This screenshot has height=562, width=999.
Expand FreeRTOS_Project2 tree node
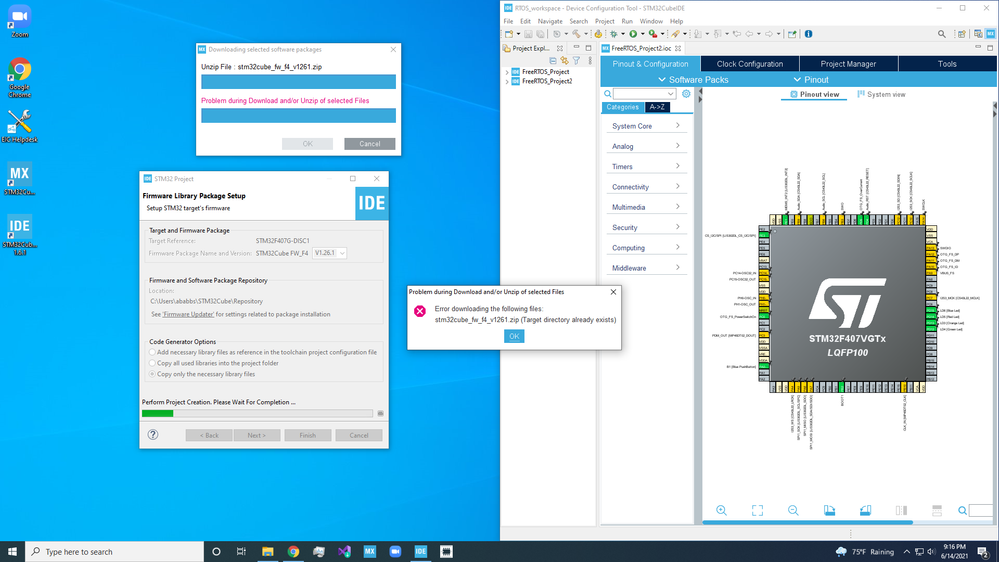[508, 82]
